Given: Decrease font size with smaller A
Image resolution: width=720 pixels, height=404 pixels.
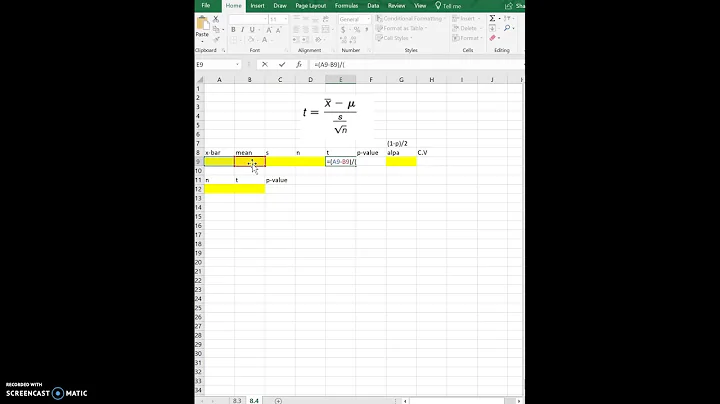Looking at the screenshot, I should tap(278, 29).
